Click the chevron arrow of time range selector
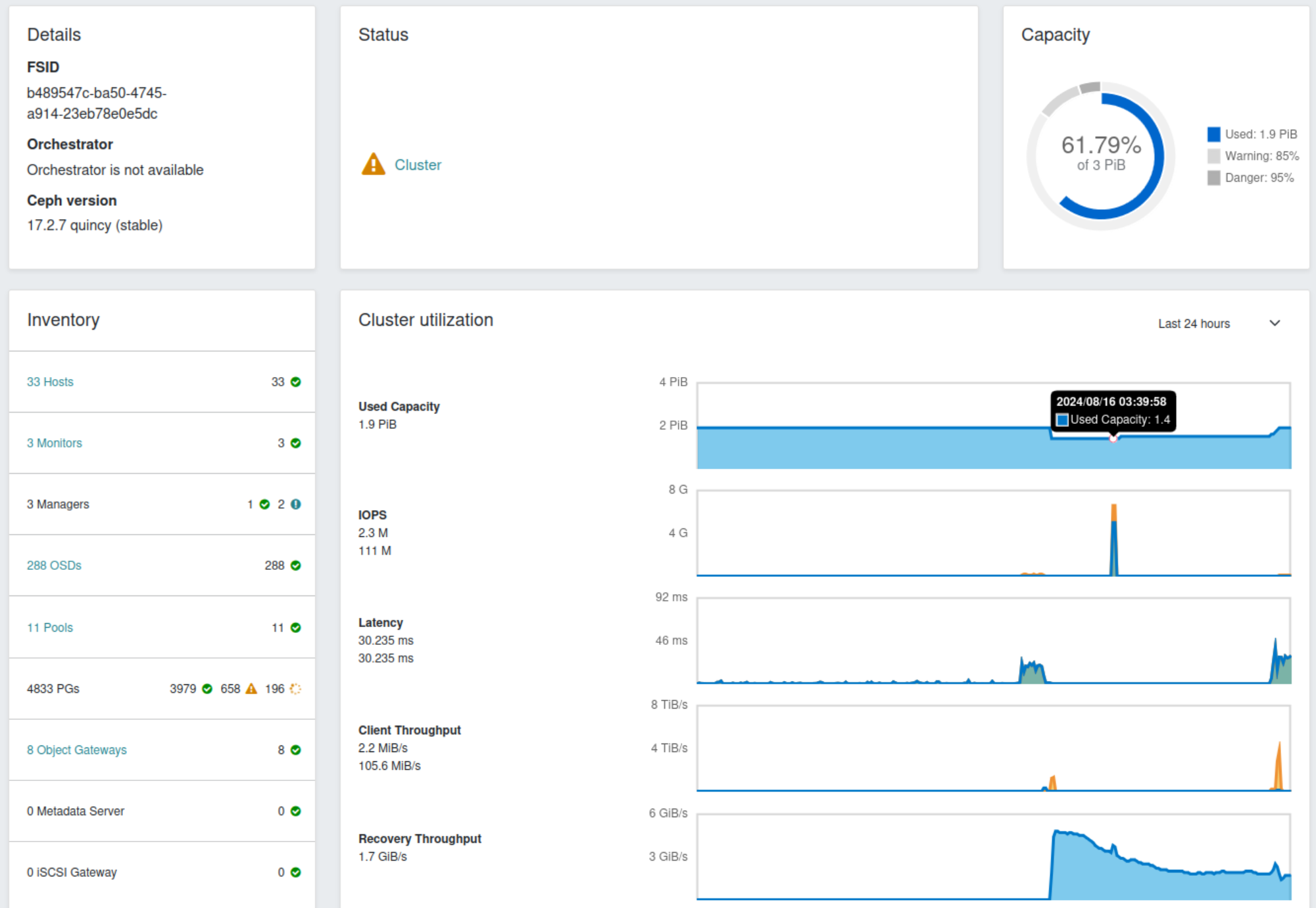 [1275, 323]
